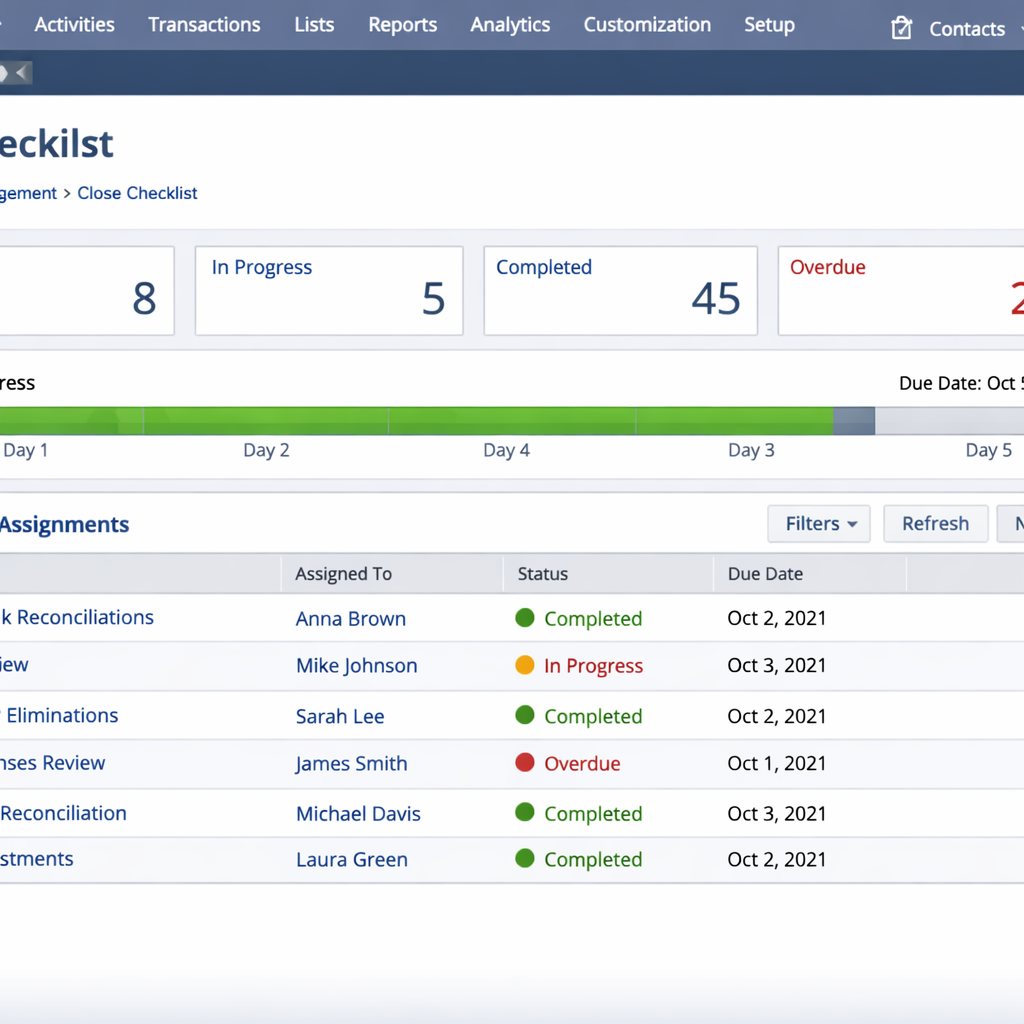Click the clipboard checkmark icon beside Contacts
This screenshot has height=1024, width=1024.
click(901, 28)
